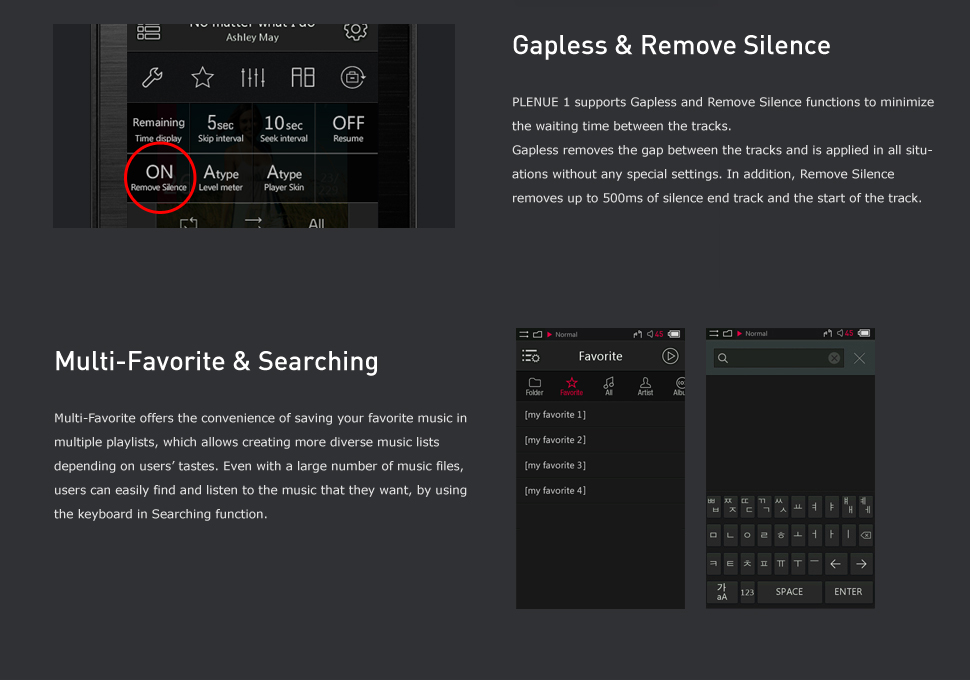Tap the headphone icon on search screen status bar
Screen dimensions: 970x680
click(x=828, y=333)
